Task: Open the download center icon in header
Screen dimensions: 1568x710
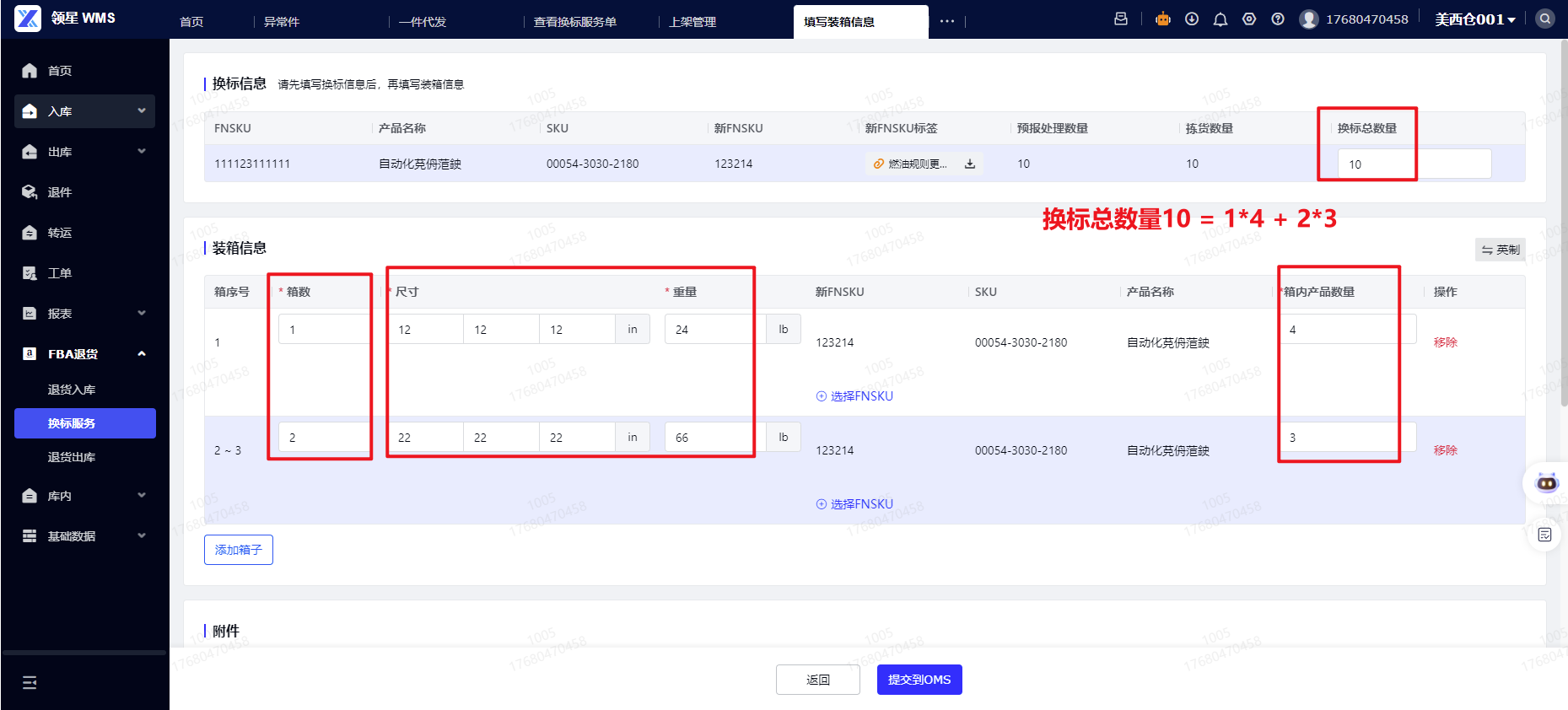Action: 1192,19
